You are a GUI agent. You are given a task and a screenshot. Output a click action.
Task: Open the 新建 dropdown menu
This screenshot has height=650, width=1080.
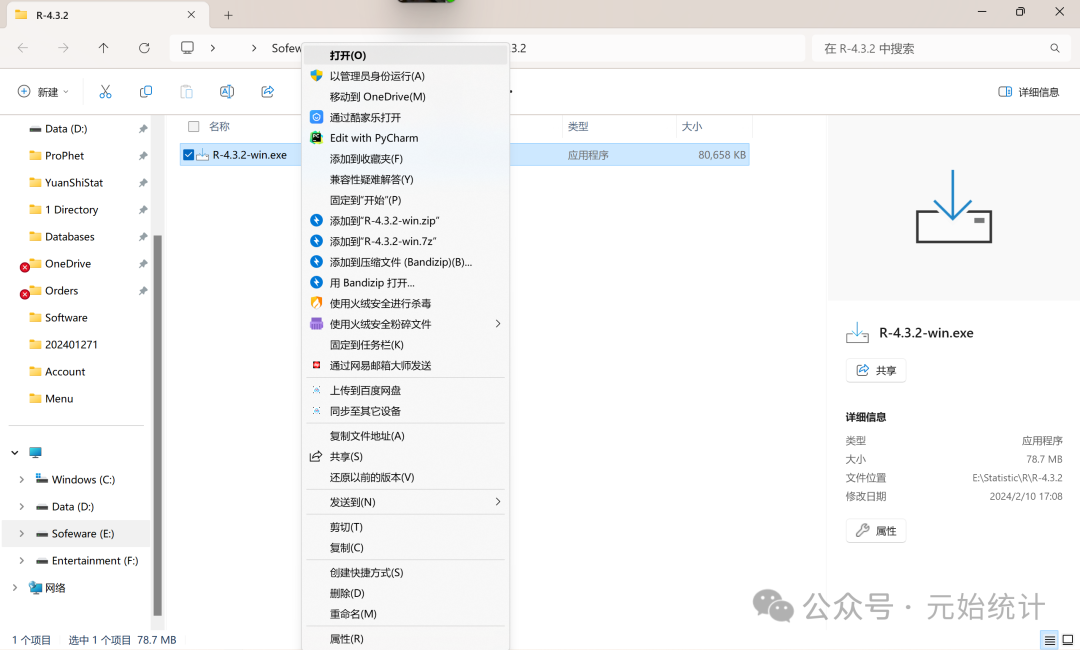tap(43, 92)
